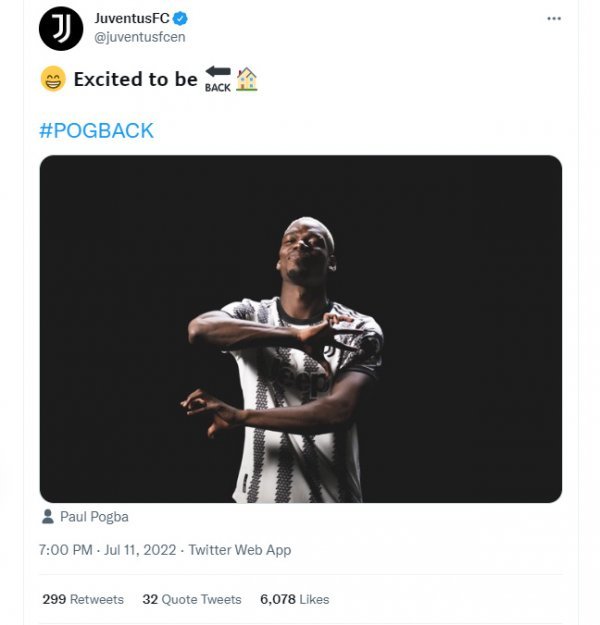Click the house emoji in tweet
Screen dimensions: 600x625
pos(246,79)
